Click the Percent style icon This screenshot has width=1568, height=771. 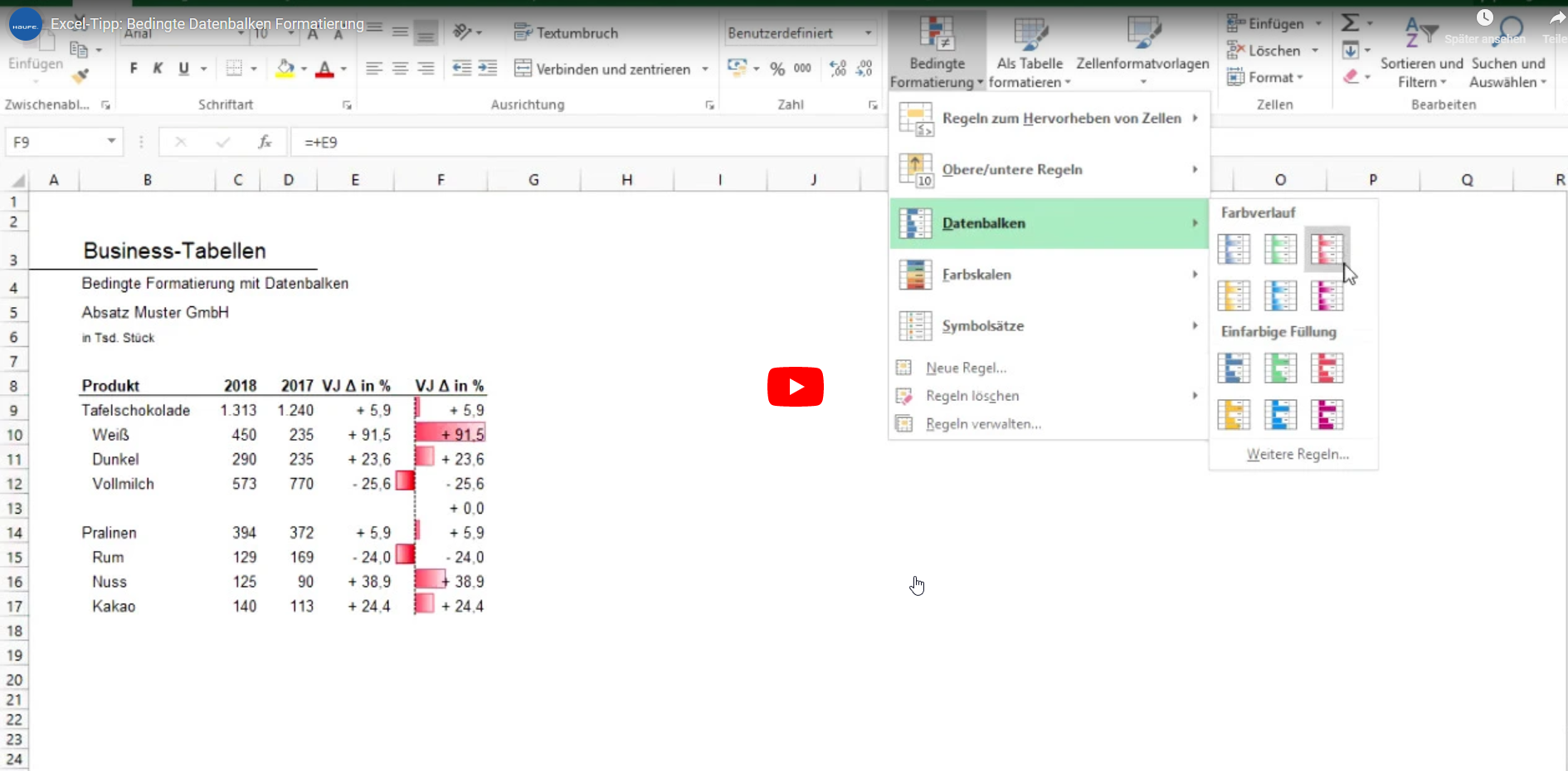click(x=777, y=69)
